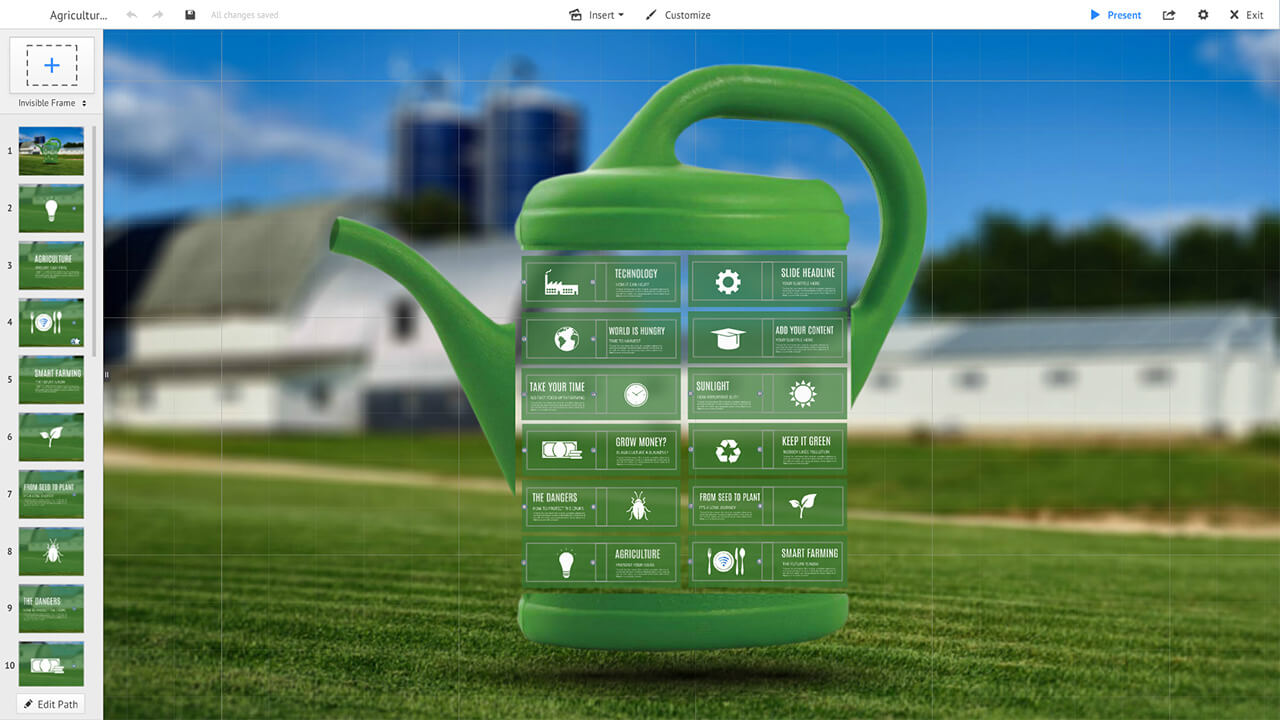1280x720 pixels.
Task: Open the settings gear icon
Action: [1203, 15]
